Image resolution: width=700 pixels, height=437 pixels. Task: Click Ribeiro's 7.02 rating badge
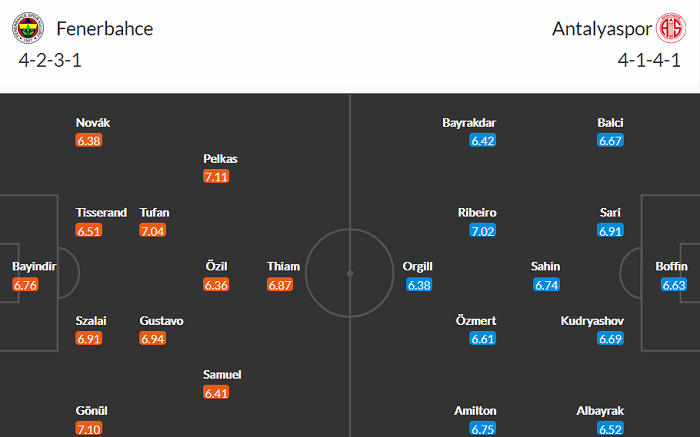click(x=483, y=231)
